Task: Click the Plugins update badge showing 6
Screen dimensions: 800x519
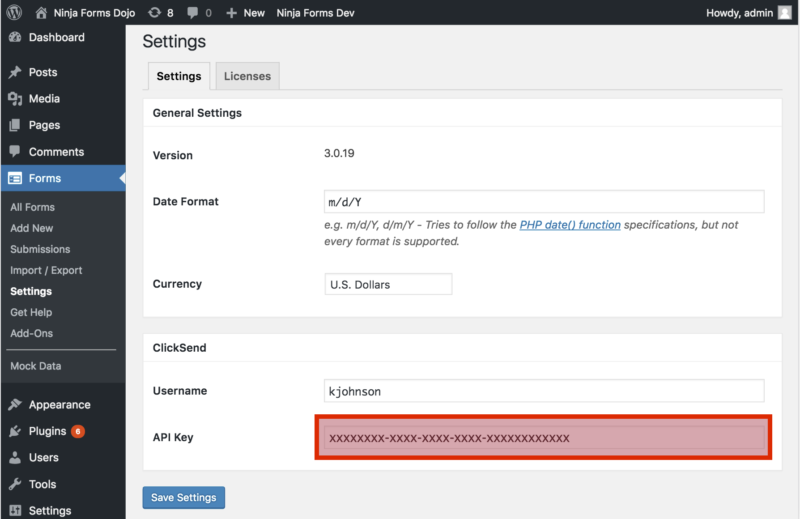Action: (78, 431)
